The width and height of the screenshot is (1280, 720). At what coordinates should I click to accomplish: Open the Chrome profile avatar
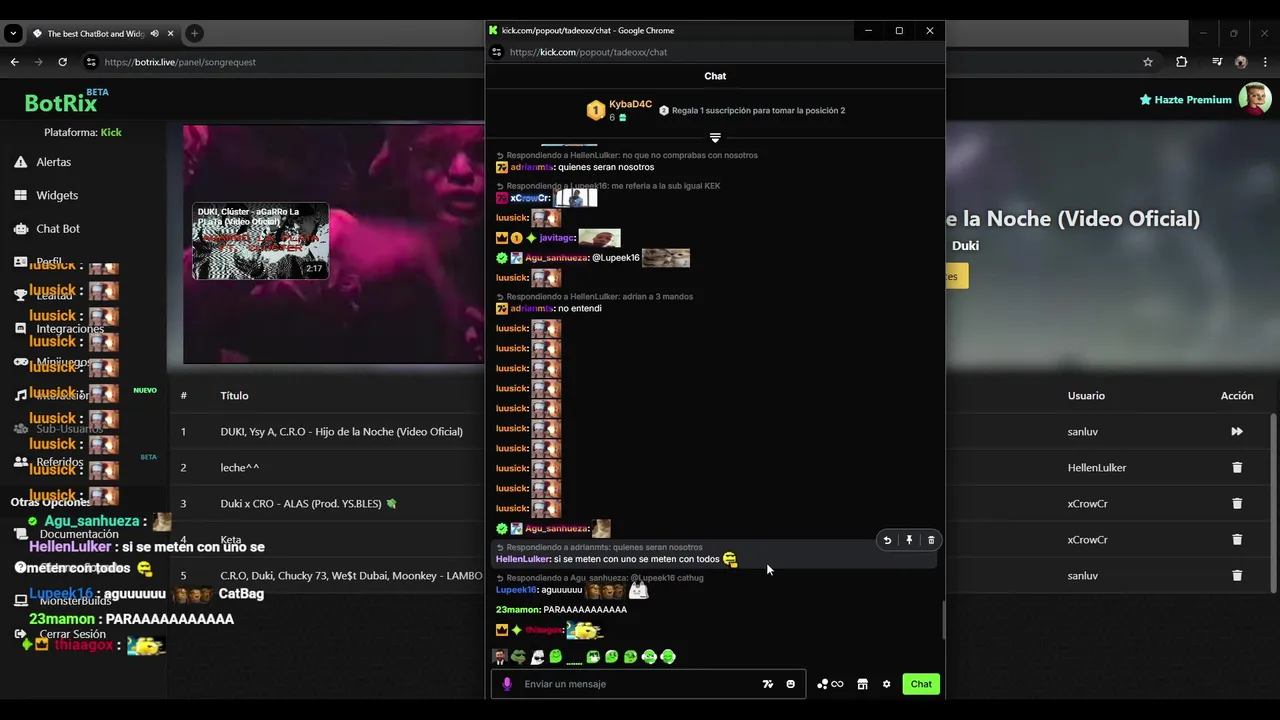click(x=1241, y=62)
